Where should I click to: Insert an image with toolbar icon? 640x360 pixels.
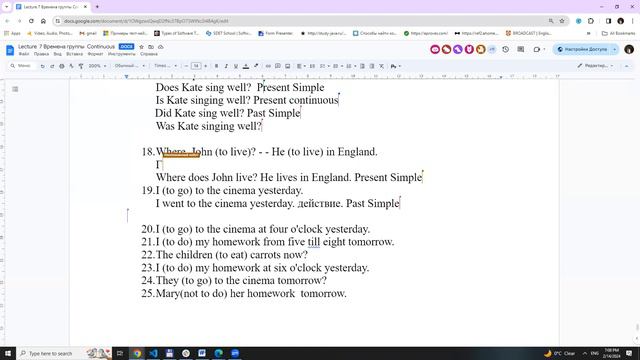tap(288, 66)
